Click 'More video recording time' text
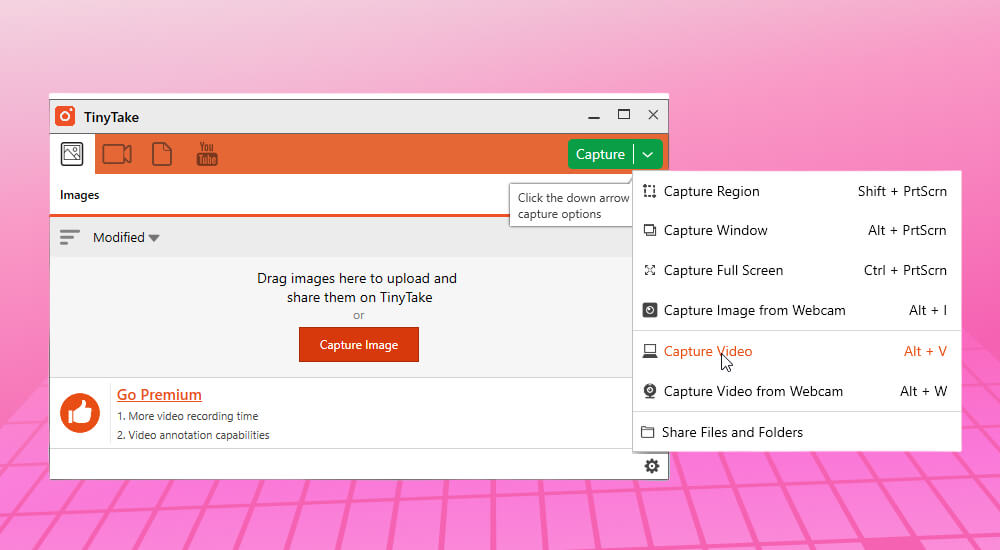 [188, 416]
